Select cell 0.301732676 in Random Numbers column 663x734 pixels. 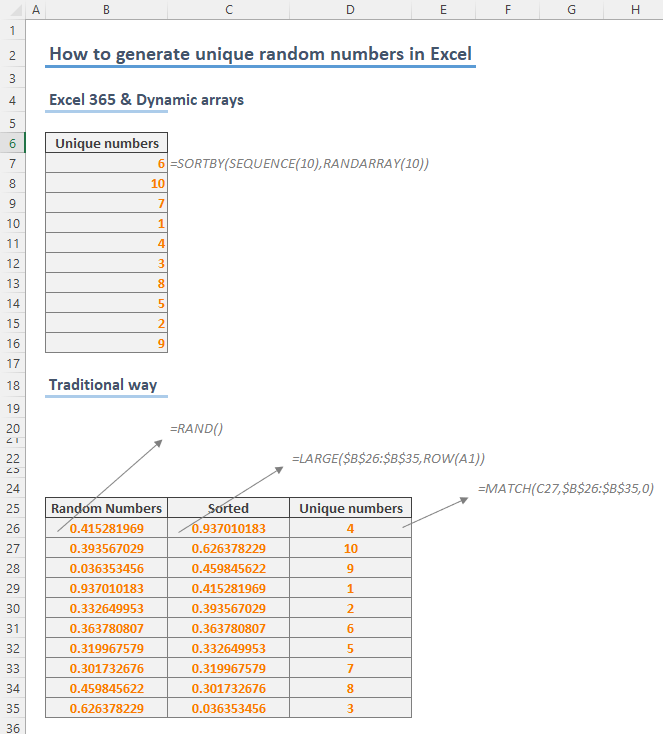point(107,668)
